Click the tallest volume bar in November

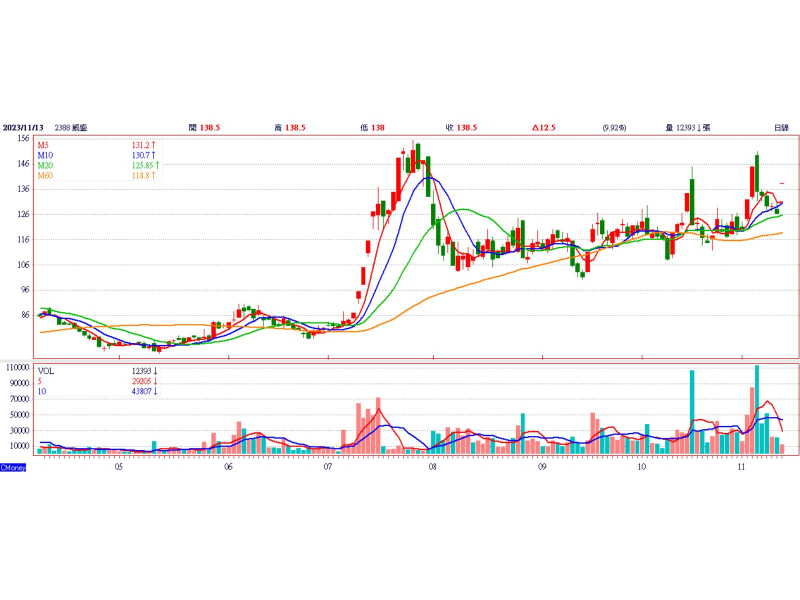(757, 410)
